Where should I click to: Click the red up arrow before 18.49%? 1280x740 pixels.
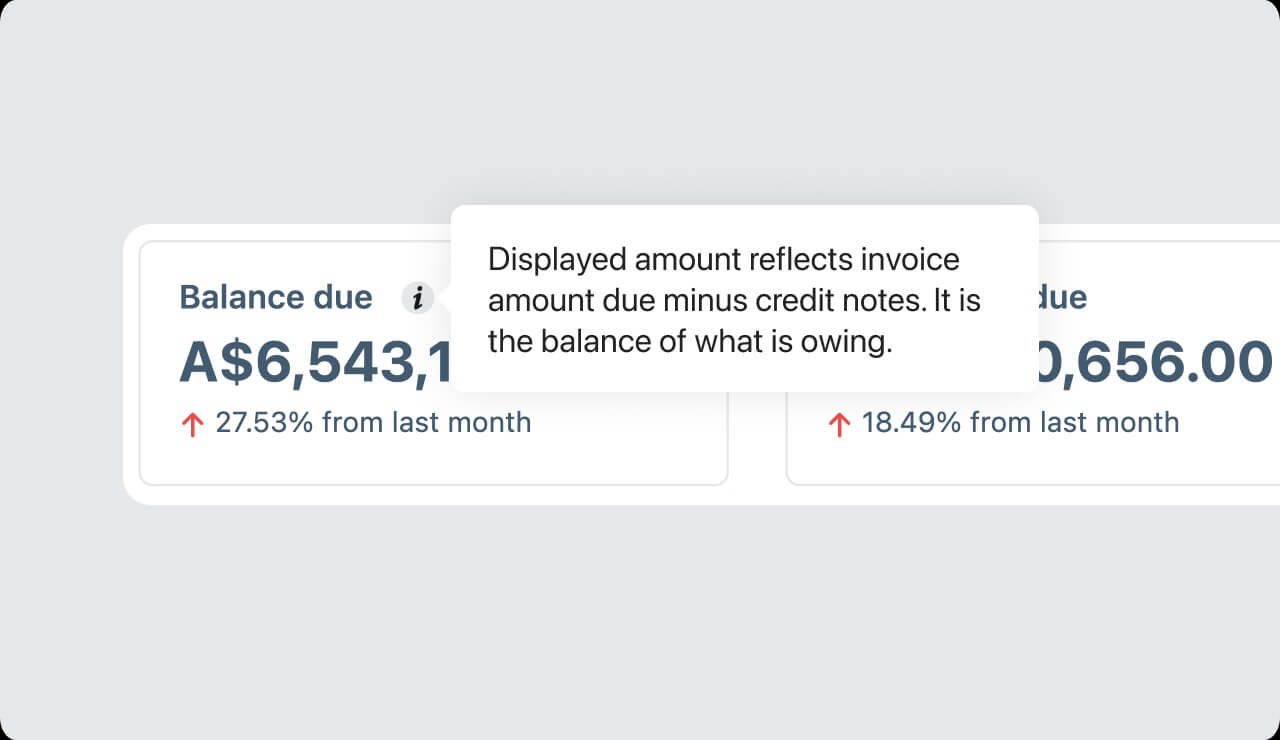[838, 424]
